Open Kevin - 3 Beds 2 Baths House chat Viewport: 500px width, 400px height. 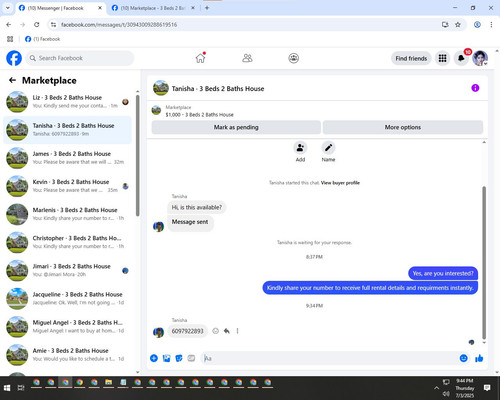tap(67, 186)
